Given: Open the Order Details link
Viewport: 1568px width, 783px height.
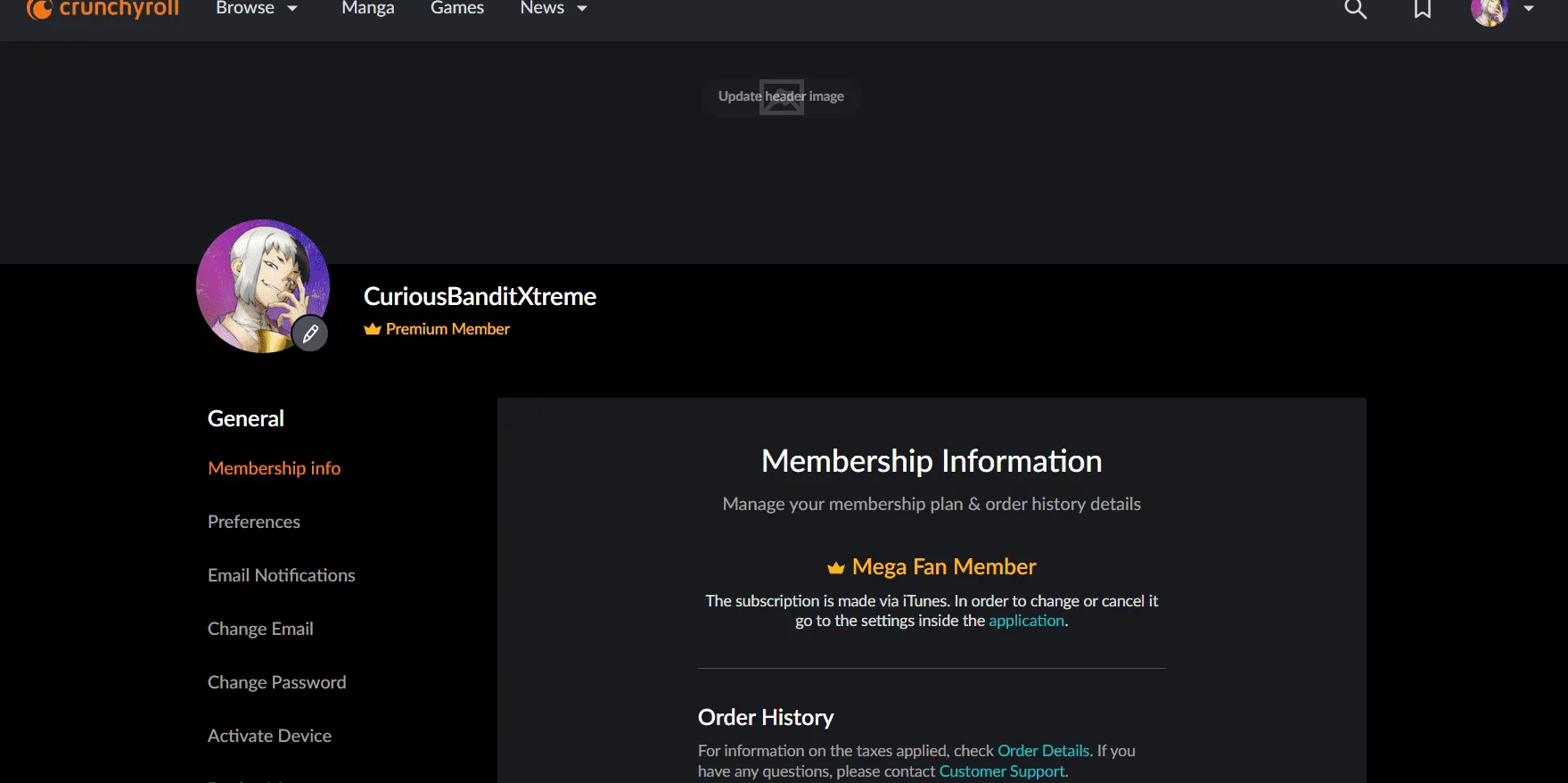Looking at the screenshot, I should click(1043, 751).
